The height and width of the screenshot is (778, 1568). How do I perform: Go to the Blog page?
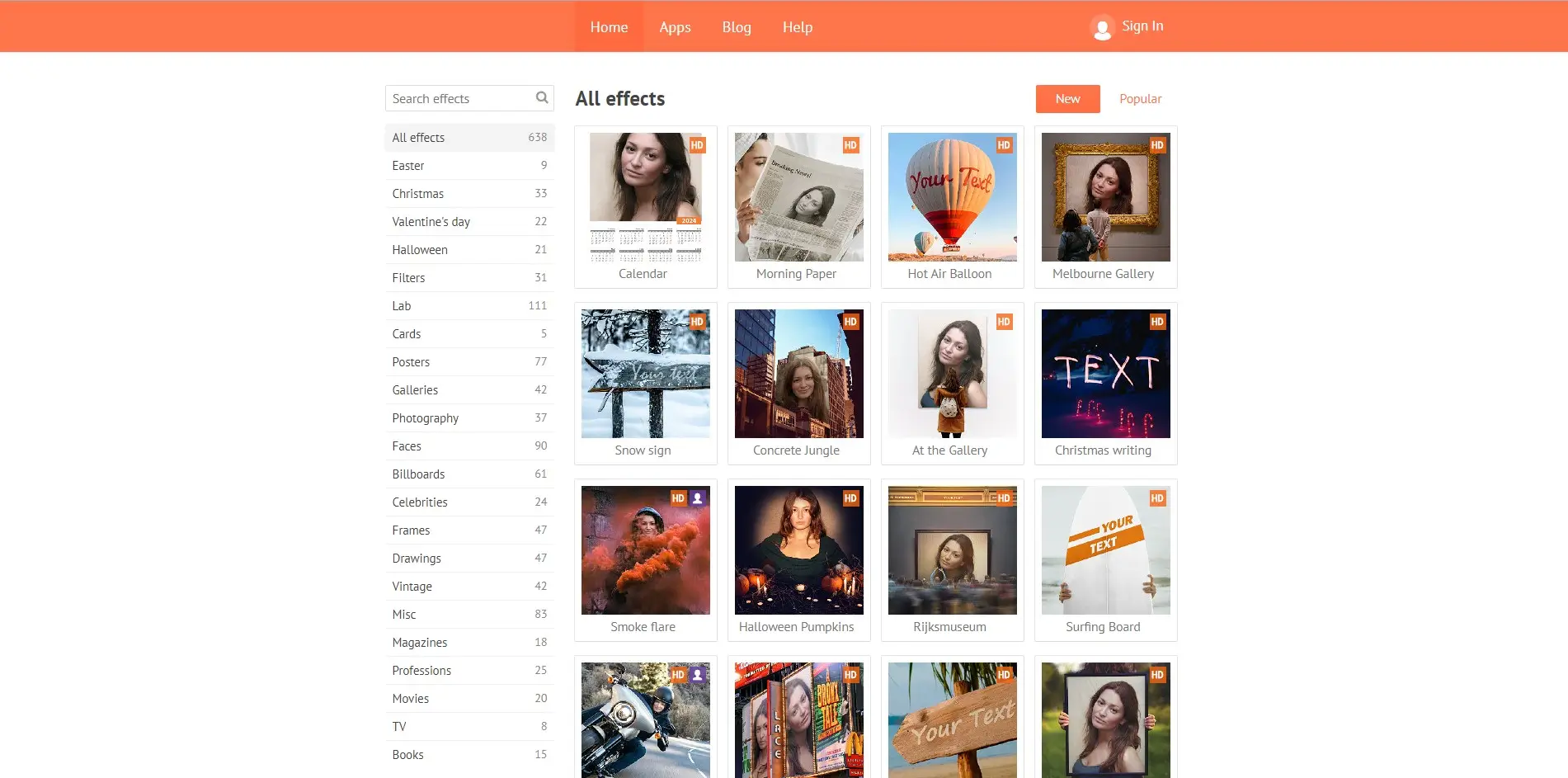[x=737, y=26]
